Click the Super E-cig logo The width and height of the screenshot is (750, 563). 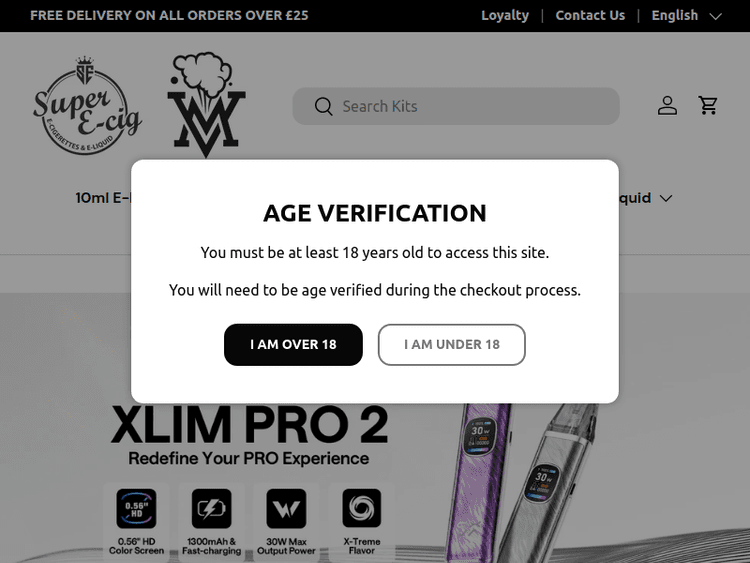pyautogui.click(x=87, y=107)
